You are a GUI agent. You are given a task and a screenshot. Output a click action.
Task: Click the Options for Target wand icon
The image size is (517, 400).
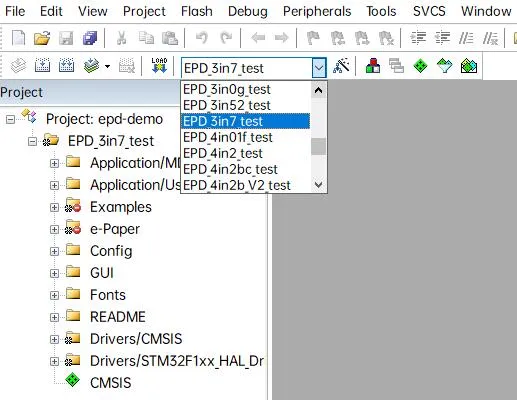(x=341, y=65)
